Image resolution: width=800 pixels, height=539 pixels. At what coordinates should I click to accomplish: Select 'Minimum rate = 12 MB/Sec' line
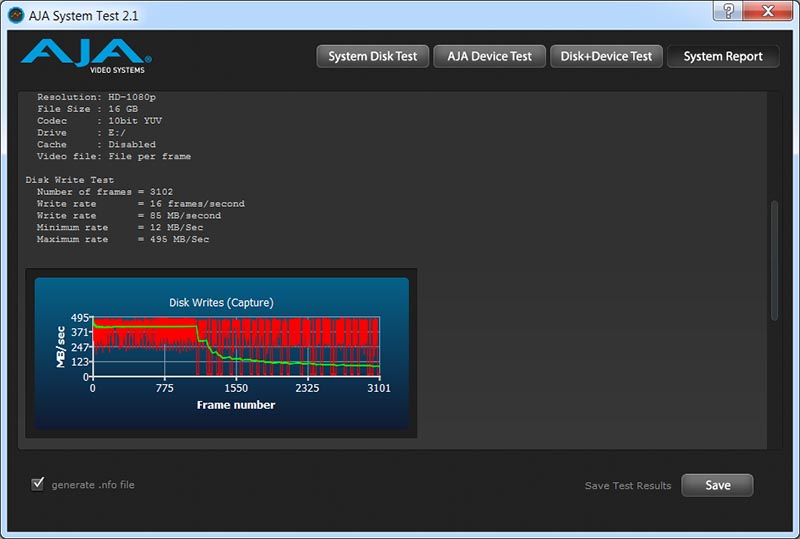120,227
